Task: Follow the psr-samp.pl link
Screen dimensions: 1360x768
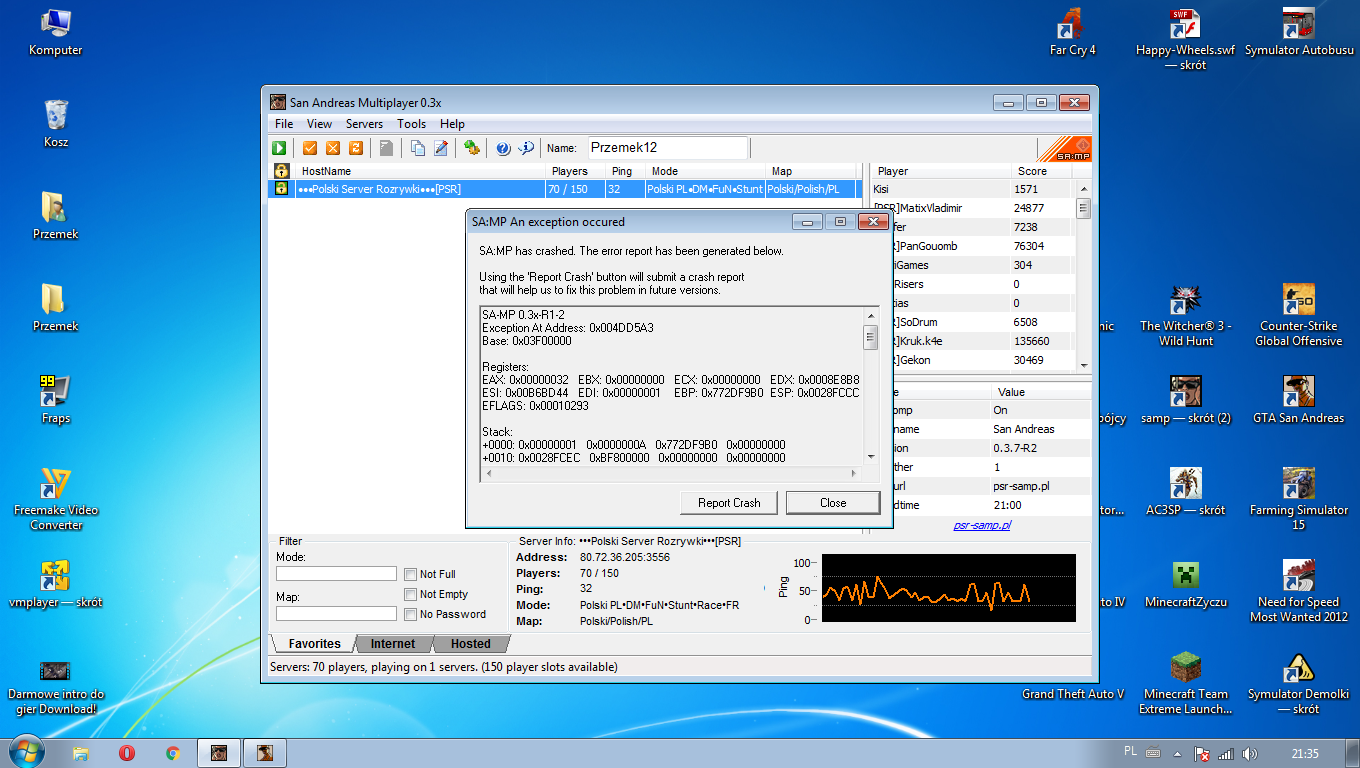Action: [981, 525]
